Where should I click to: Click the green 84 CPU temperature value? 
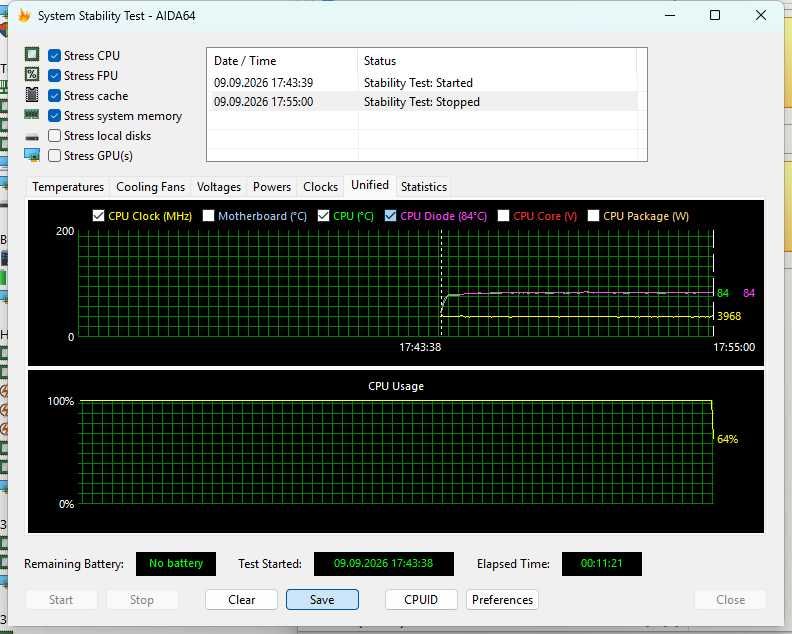723,294
